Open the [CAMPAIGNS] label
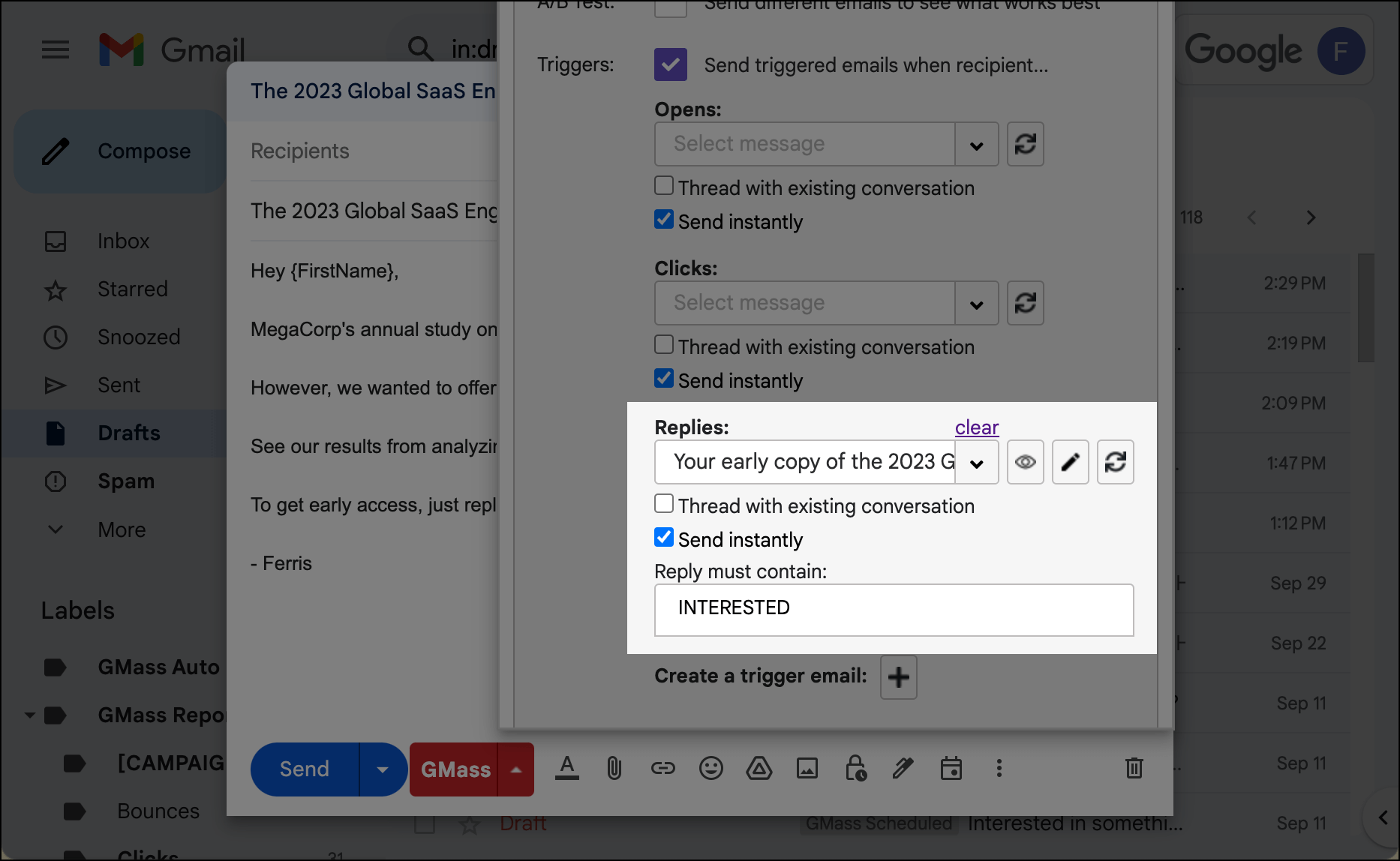The height and width of the screenshot is (861, 1400). coord(171,763)
